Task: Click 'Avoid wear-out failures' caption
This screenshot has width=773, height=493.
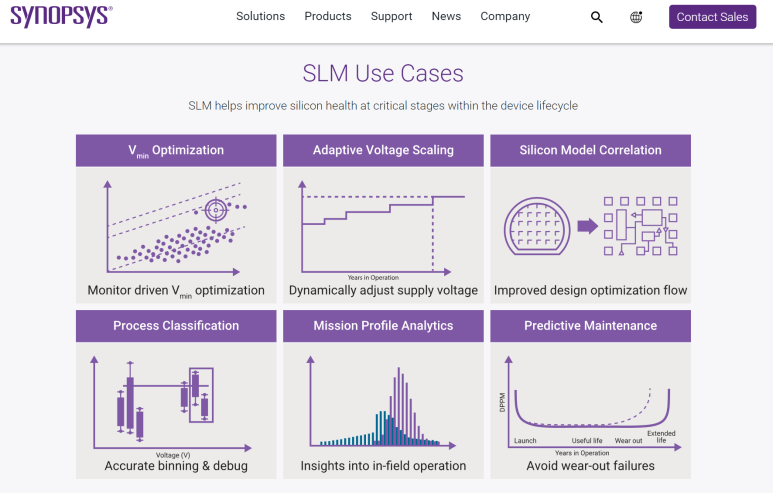Action: coord(591,466)
